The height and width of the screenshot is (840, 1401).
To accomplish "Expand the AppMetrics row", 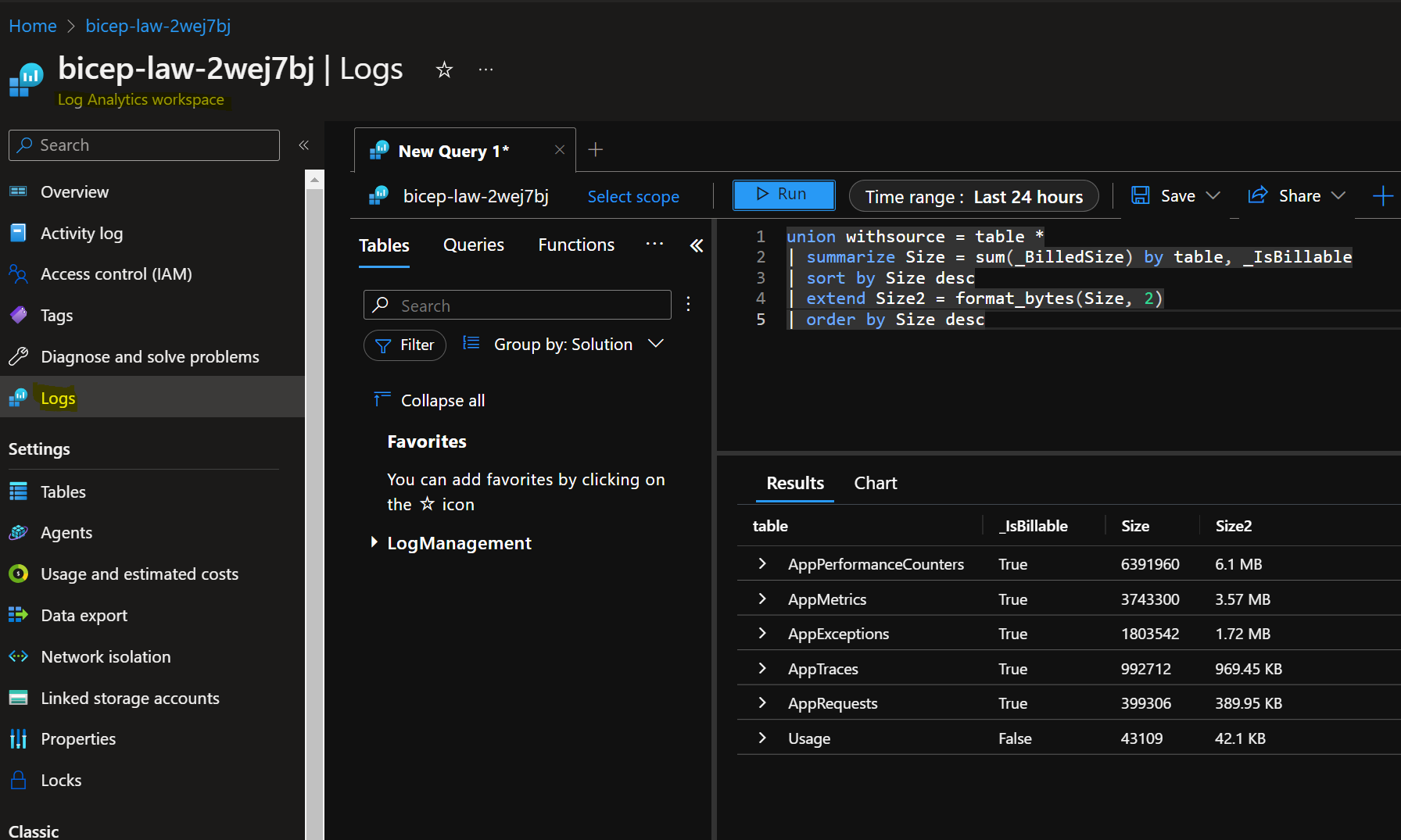I will pyautogui.click(x=762, y=599).
